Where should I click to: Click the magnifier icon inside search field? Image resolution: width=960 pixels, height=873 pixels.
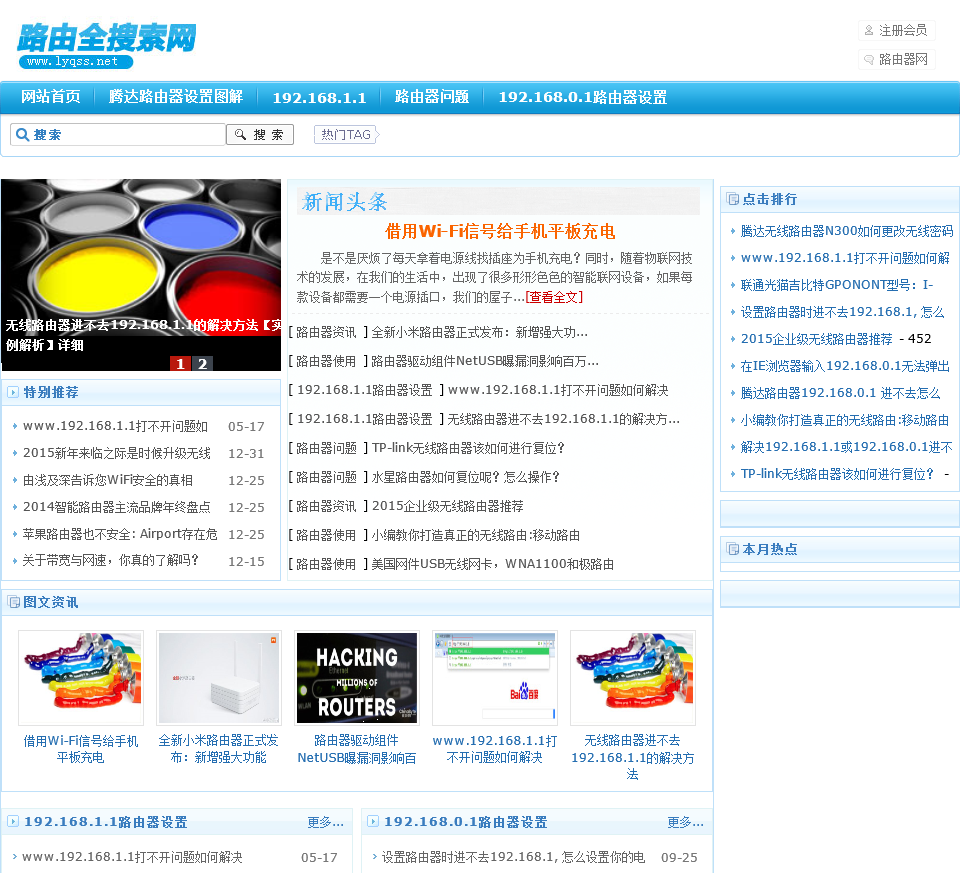click(x=23, y=135)
